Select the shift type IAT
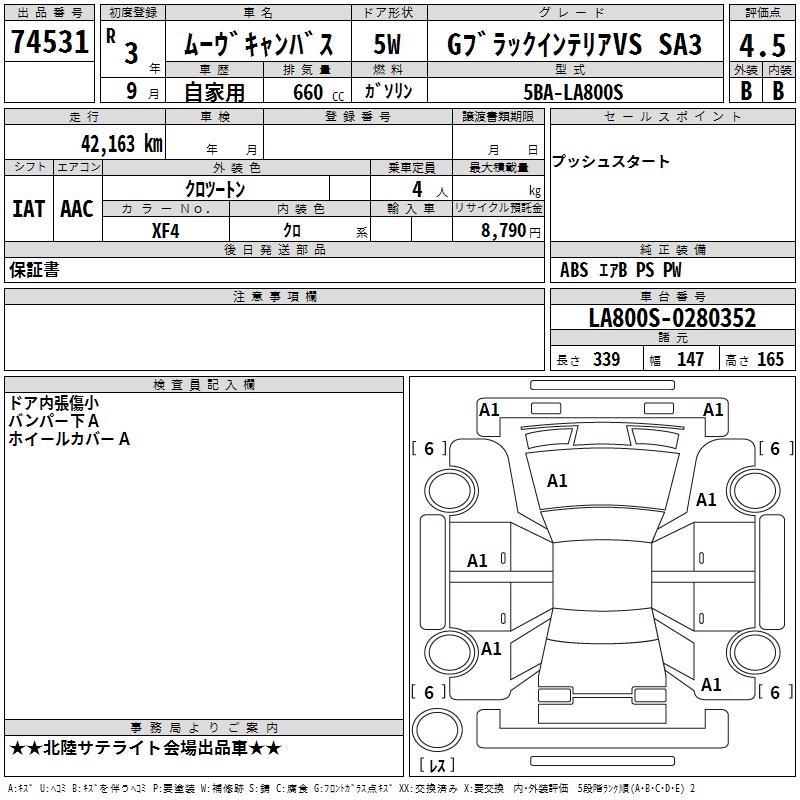The image size is (800, 800). pos(28,209)
